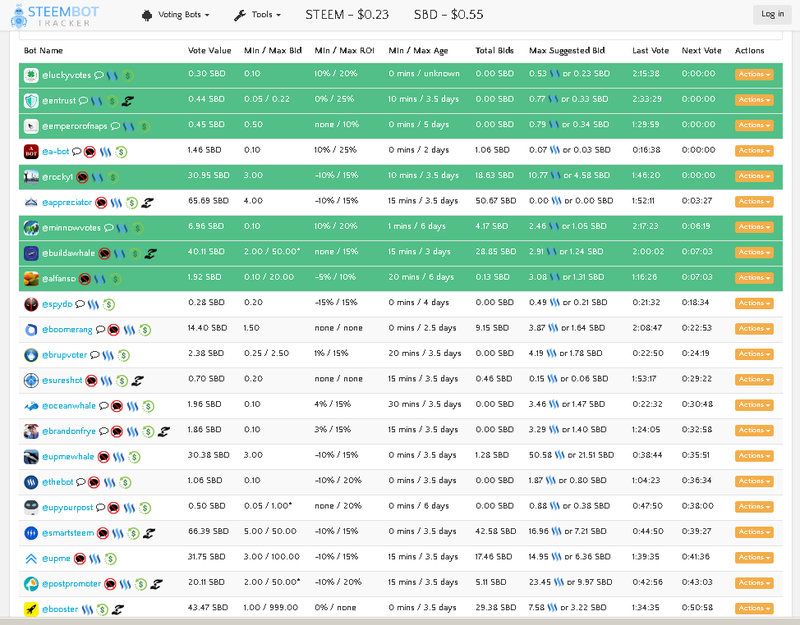Click the 1.00 / 999.00 bid range
Image resolution: width=800 pixels, height=625 pixels.
(x=271, y=608)
